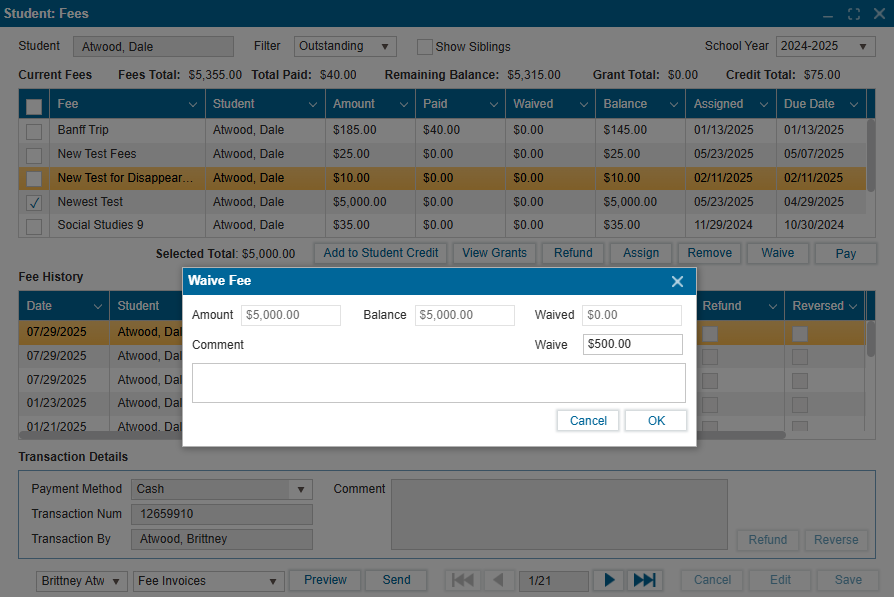The height and width of the screenshot is (597, 894).
Task: Confirm waiver with the OK button
Action: coord(656,421)
